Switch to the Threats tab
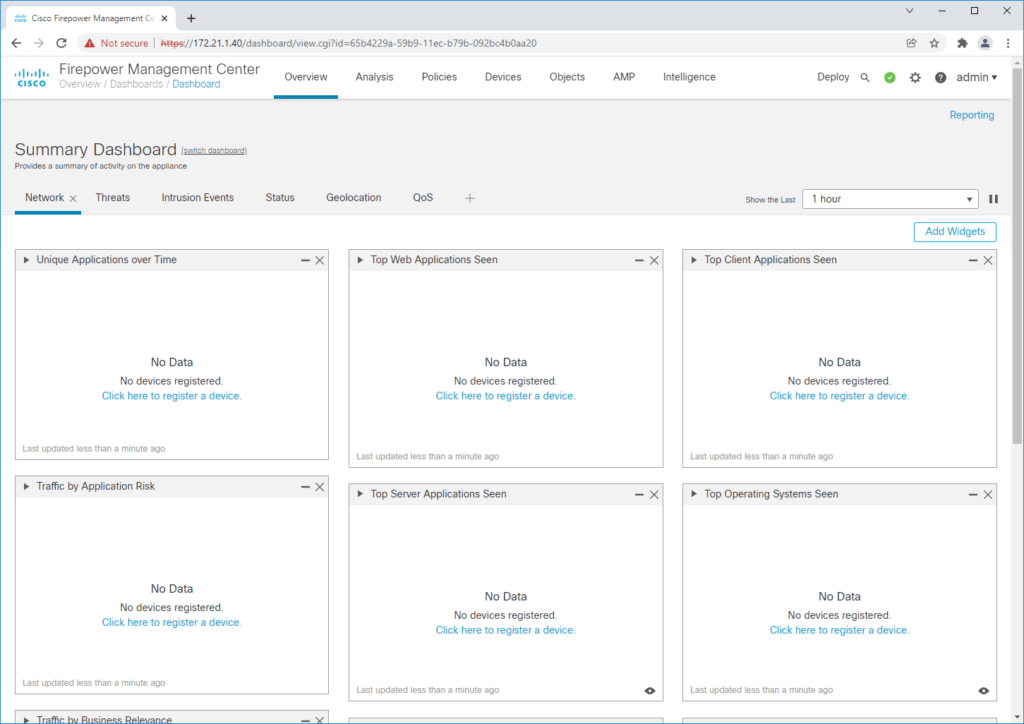Screen dimensions: 1024x724 112,197
